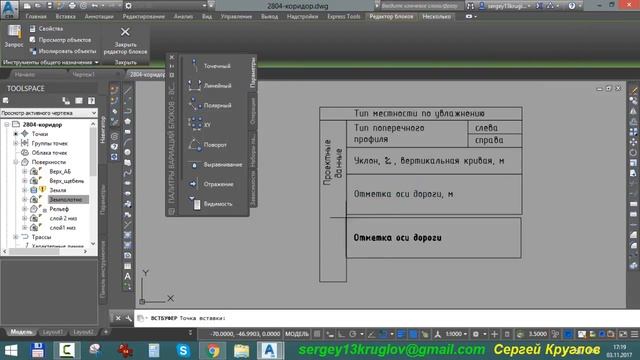Click the Toolspace help question mark icon

click(x=91, y=100)
